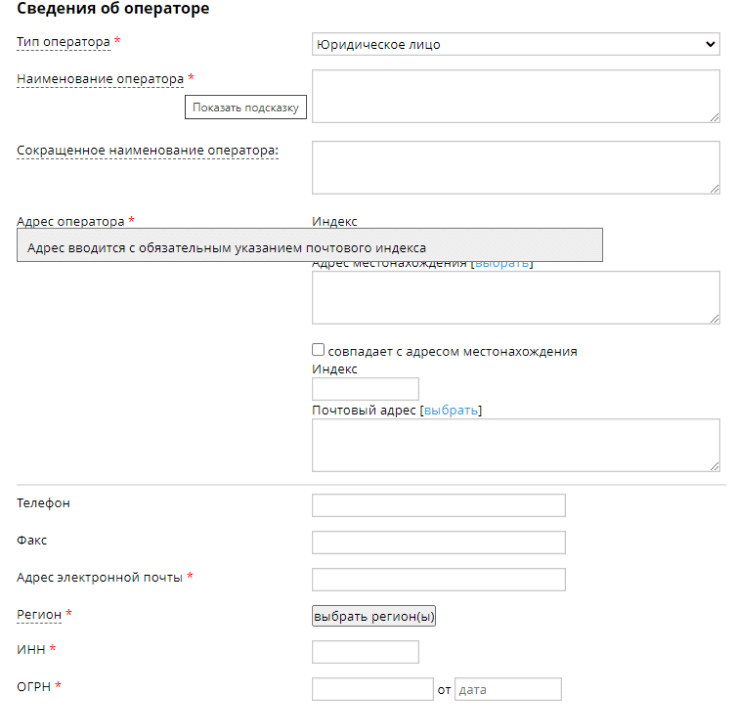
Task: Click the Наименование оператора label
Action: [x=100, y=78]
